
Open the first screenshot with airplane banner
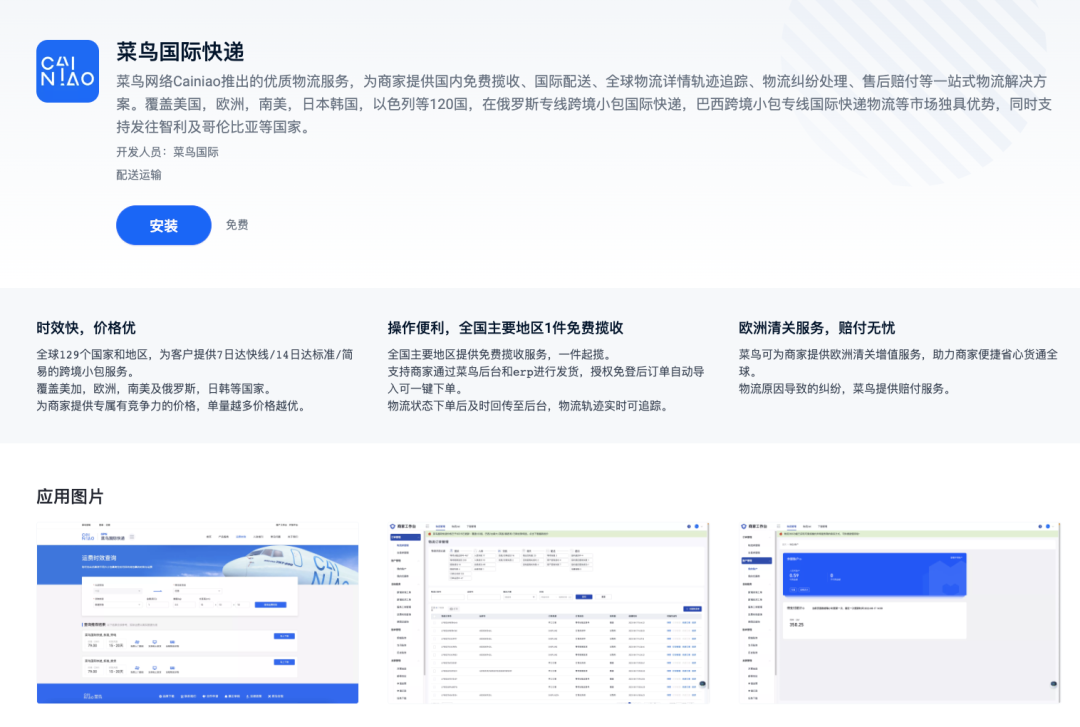pos(198,613)
